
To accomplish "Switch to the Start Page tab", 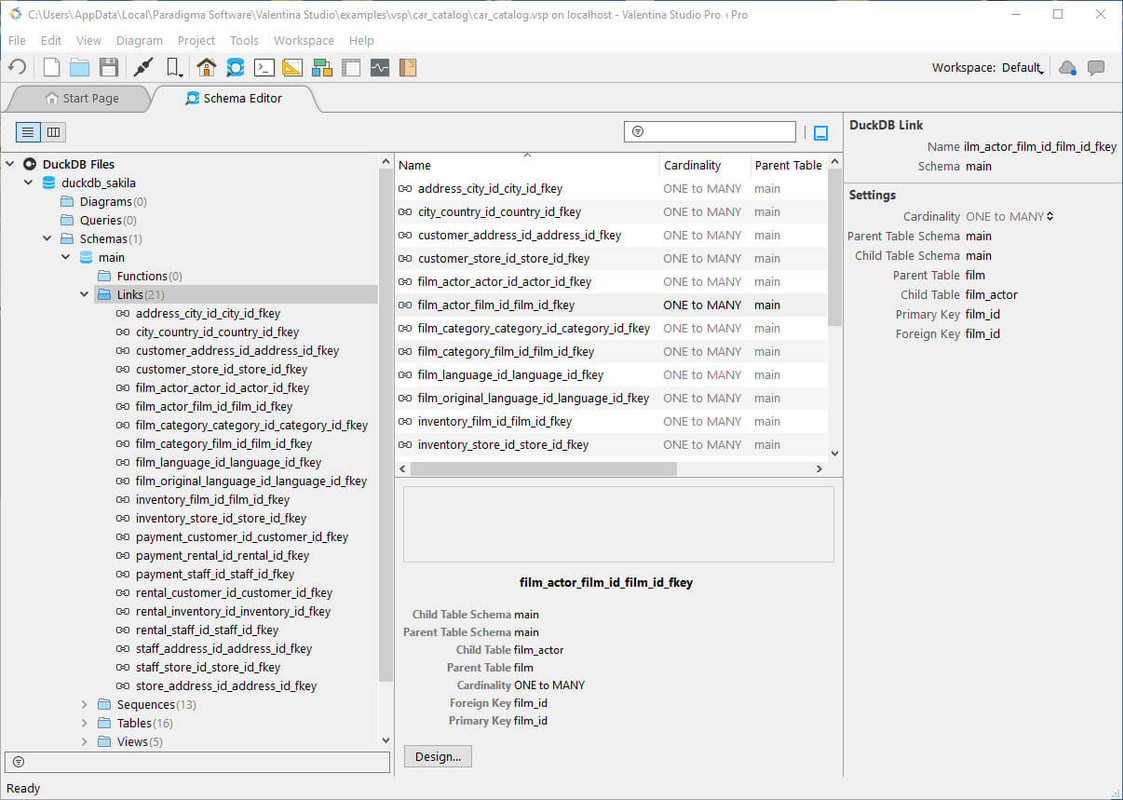I will pyautogui.click(x=81, y=98).
